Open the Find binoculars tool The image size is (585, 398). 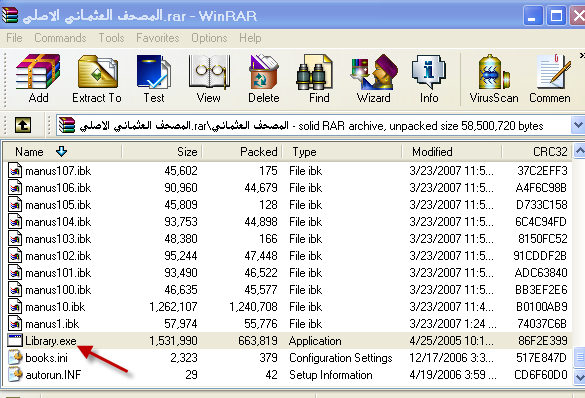point(319,78)
